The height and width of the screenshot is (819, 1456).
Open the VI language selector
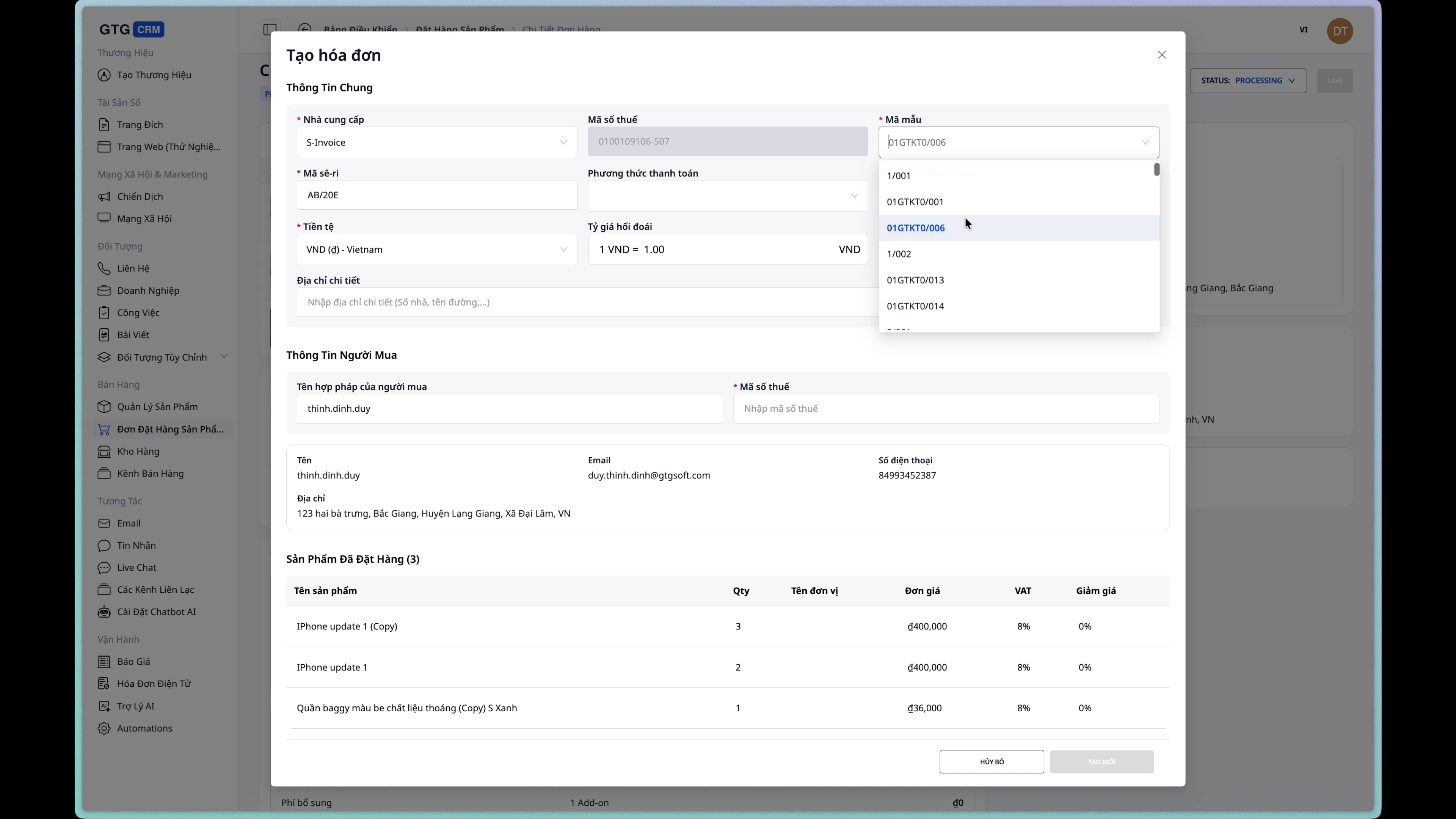(x=1304, y=30)
